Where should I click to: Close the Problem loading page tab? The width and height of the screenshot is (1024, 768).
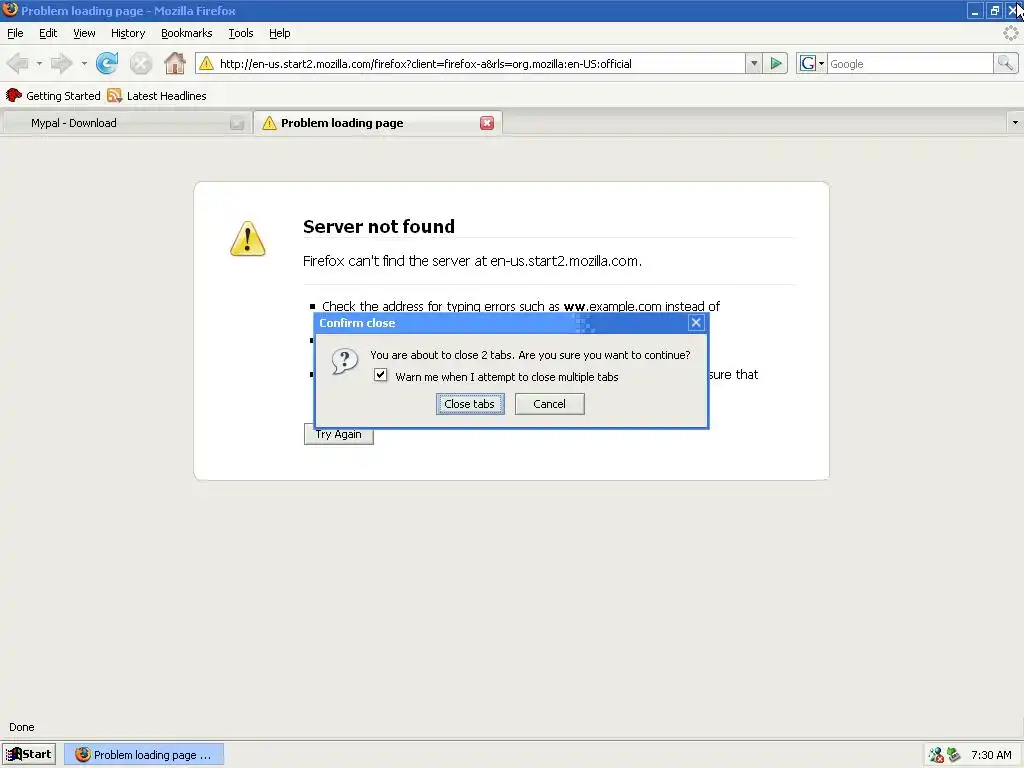point(487,123)
